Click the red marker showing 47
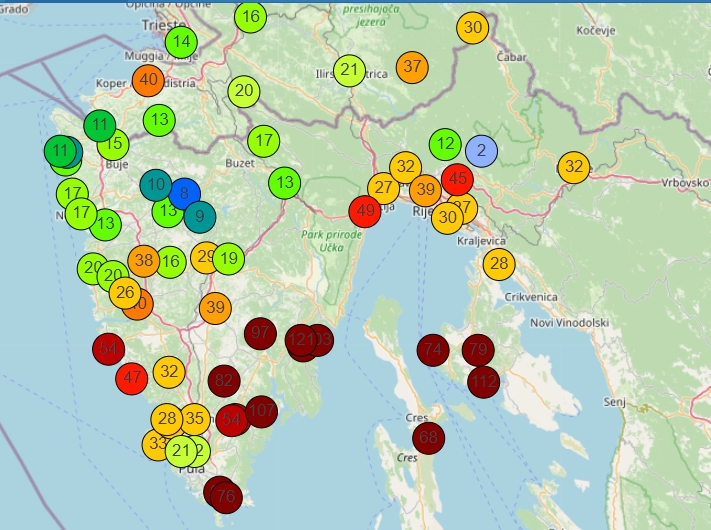Screen dimensions: 711x530 tap(132, 378)
